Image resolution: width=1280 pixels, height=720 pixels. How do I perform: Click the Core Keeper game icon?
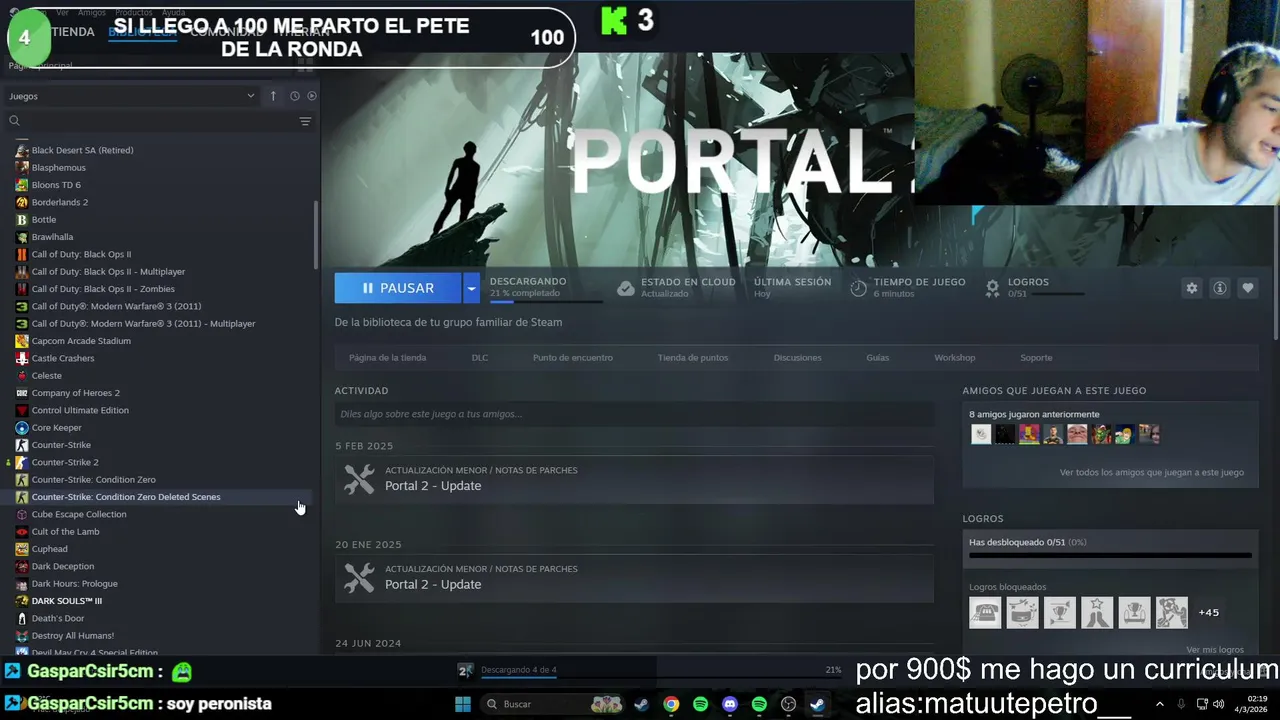[22, 427]
